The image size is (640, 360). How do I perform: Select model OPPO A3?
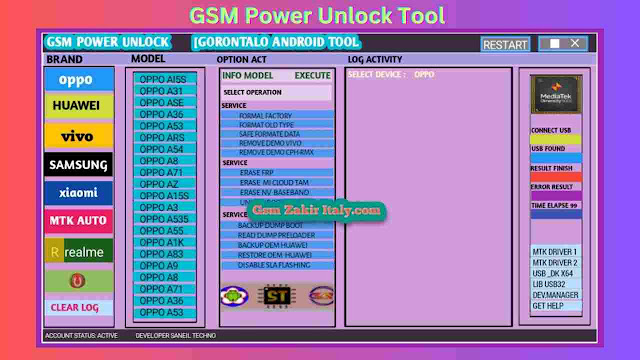point(165,207)
